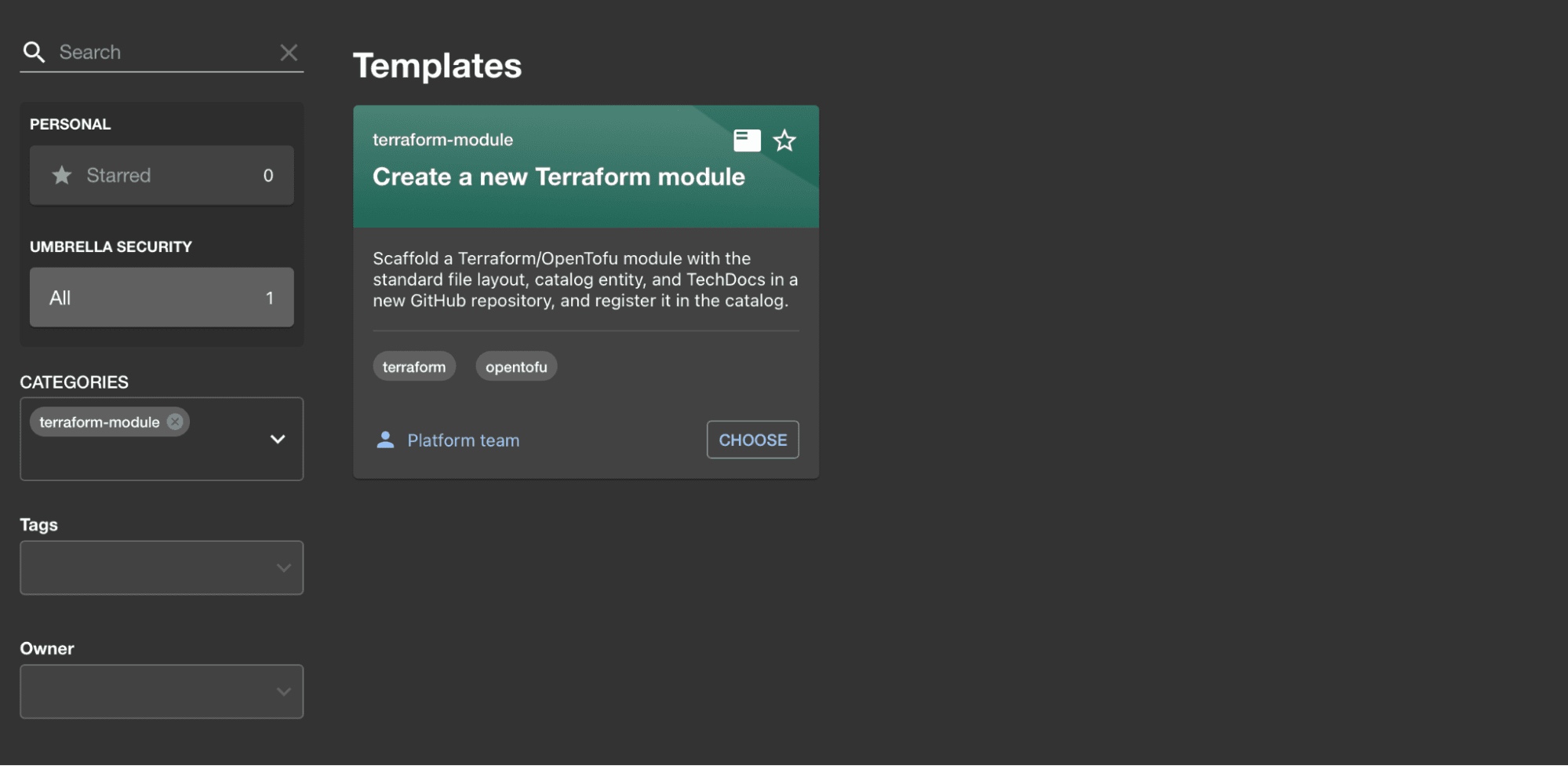Expand the Categories dropdown chevron

tap(278, 439)
